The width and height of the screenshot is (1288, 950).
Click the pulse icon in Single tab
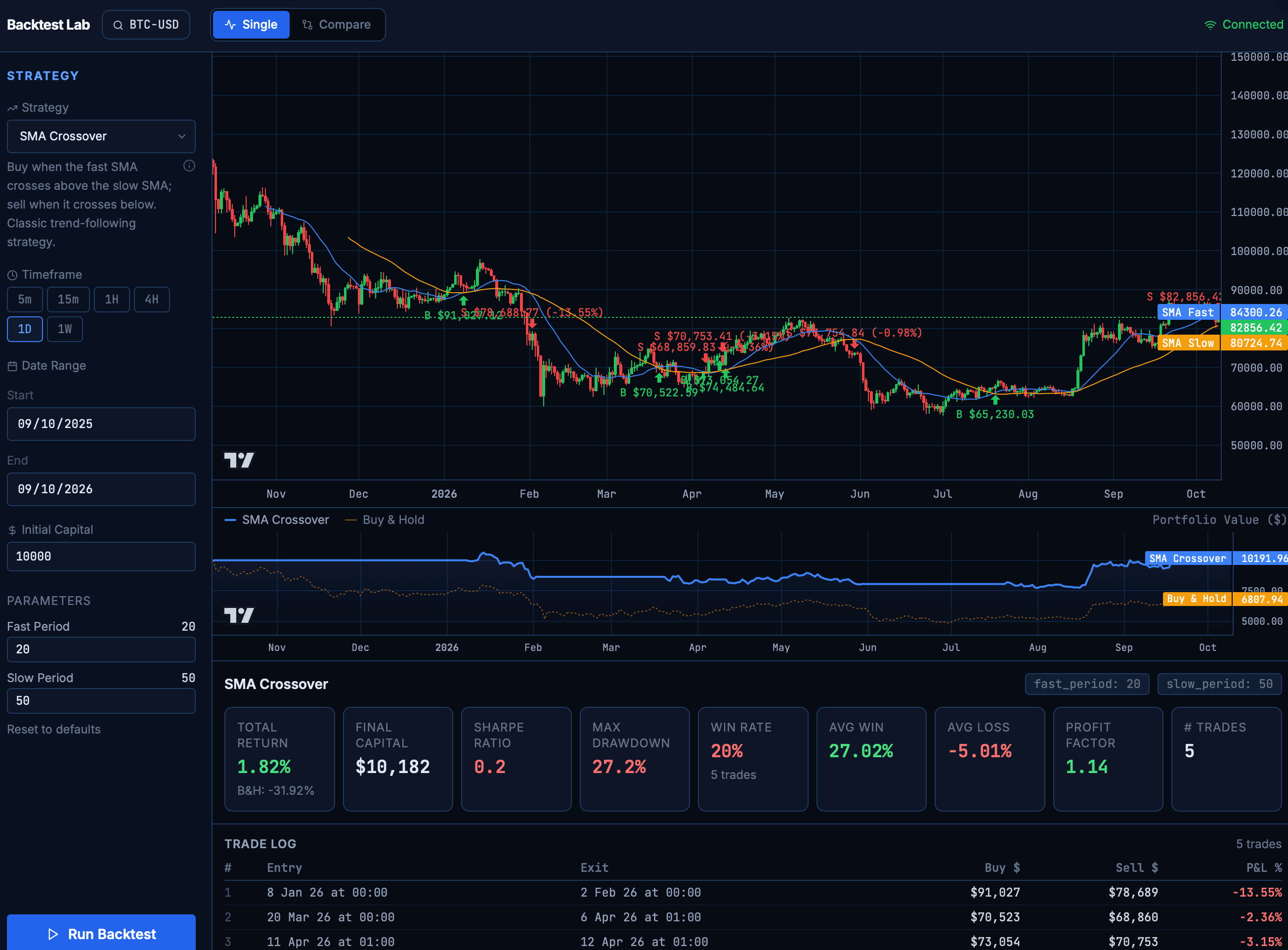(x=230, y=25)
